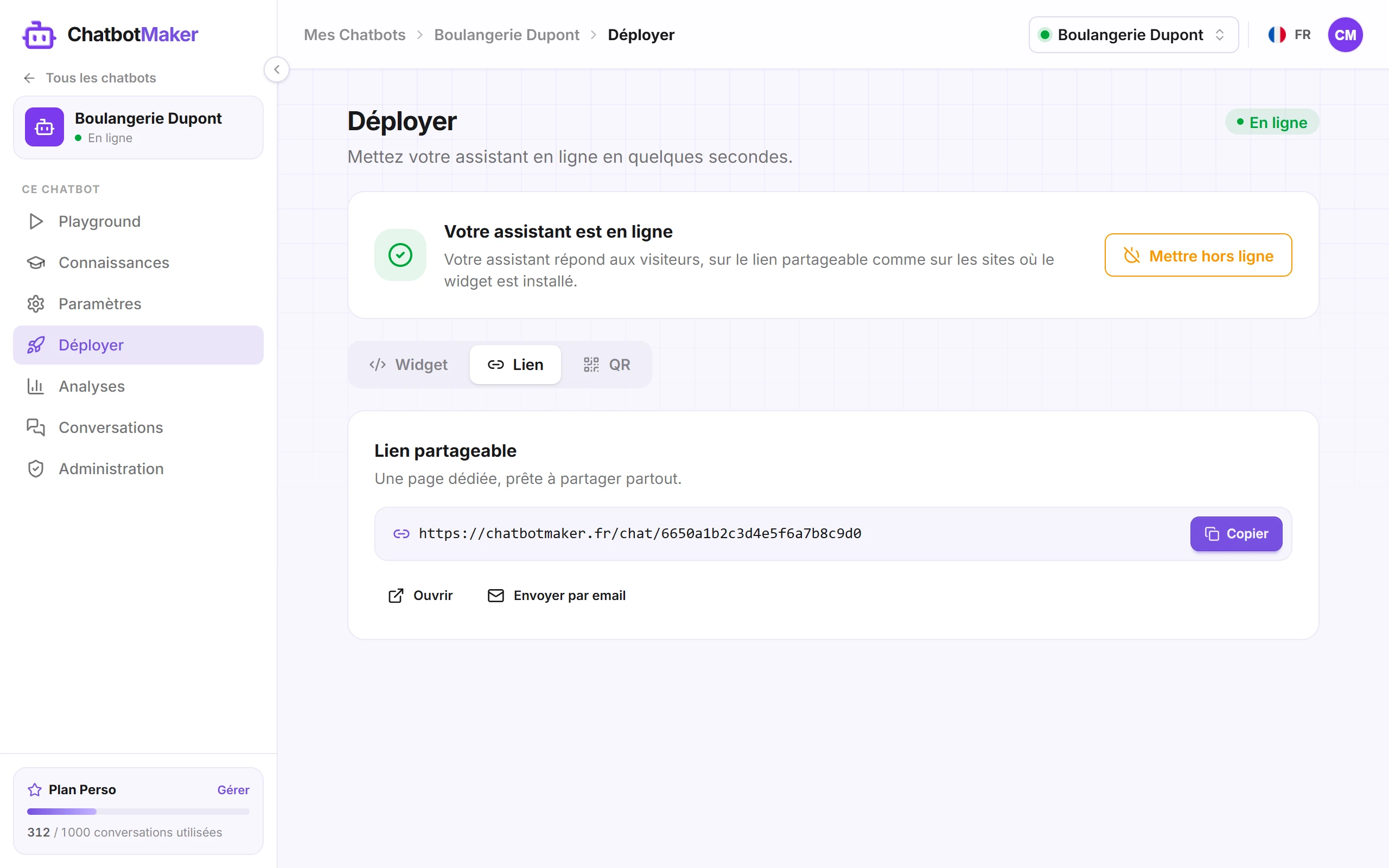
Task: Open the FR language switcher
Action: coord(1289,35)
